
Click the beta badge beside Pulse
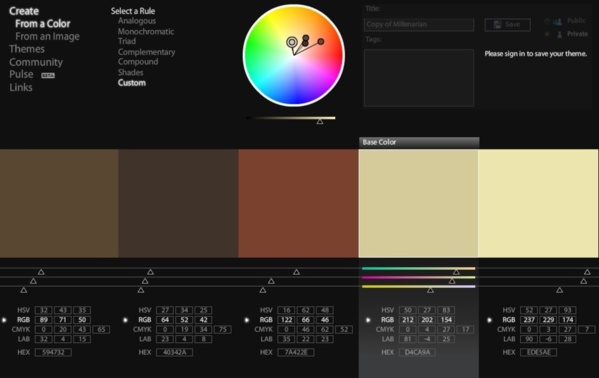click(x=48, y=75)
